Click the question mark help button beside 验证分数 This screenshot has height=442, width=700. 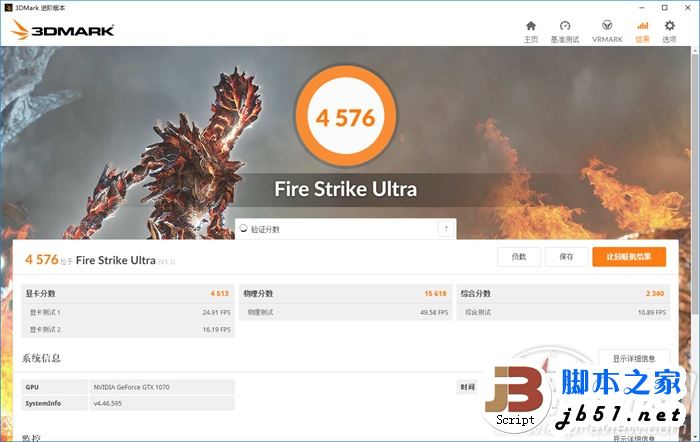point(446,229)
